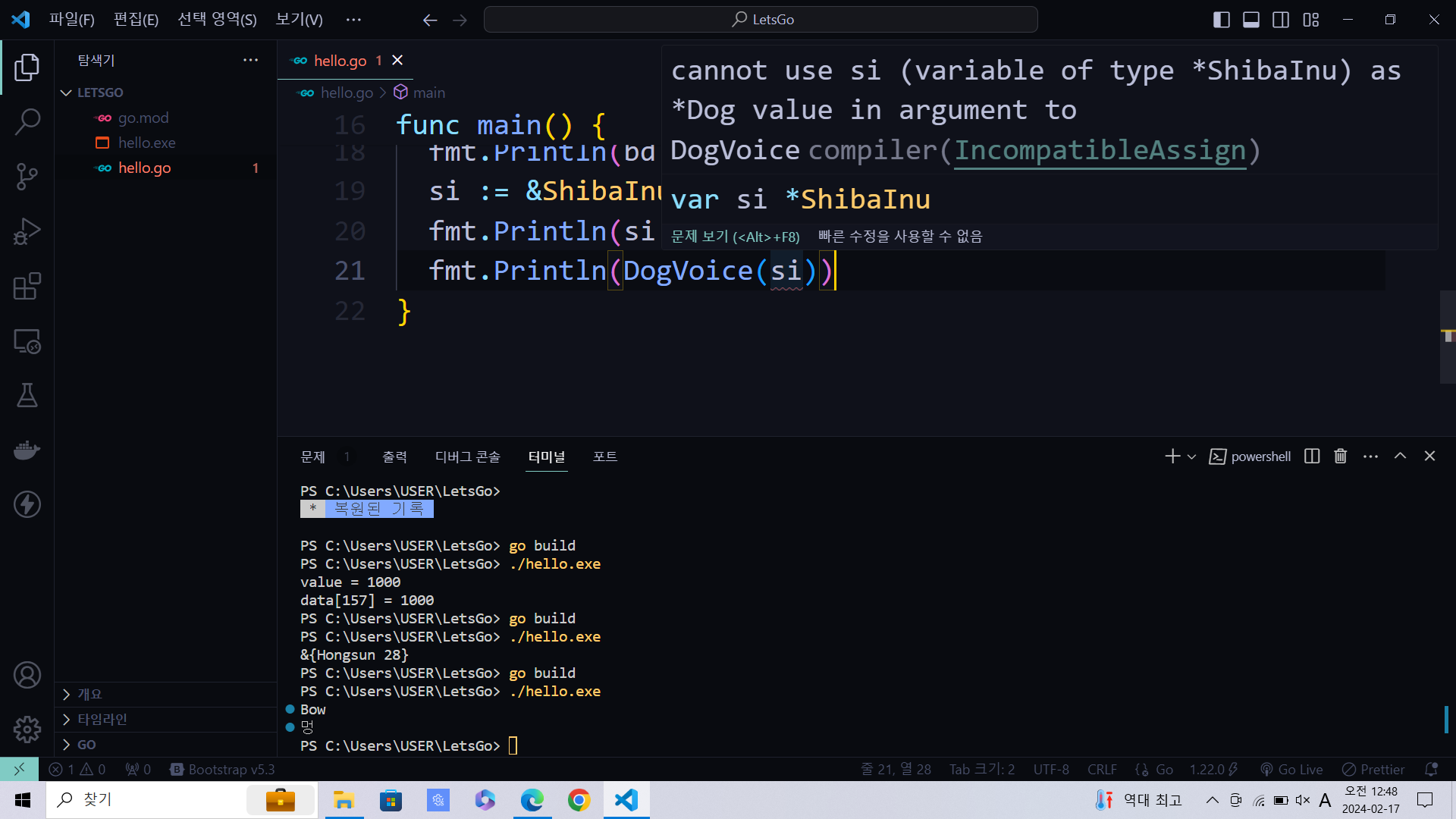Toggle secondary sidebar visibility
Image resolution: width=1456 pixels, height=819 pixels.
1281,20
